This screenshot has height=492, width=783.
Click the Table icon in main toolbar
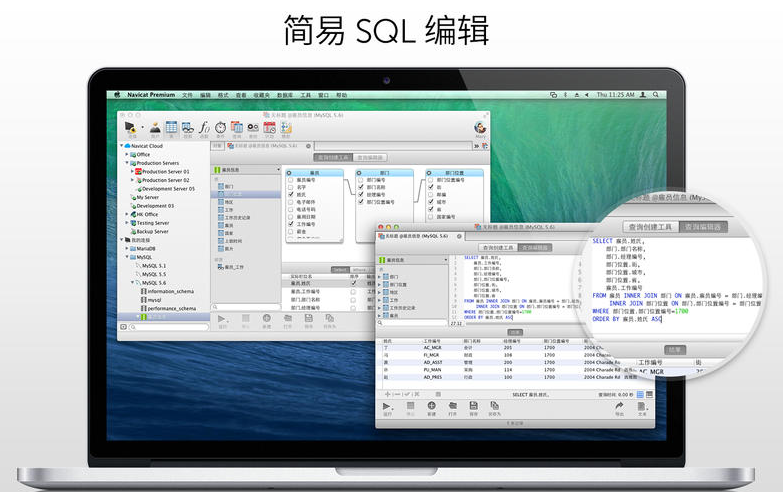171,127
